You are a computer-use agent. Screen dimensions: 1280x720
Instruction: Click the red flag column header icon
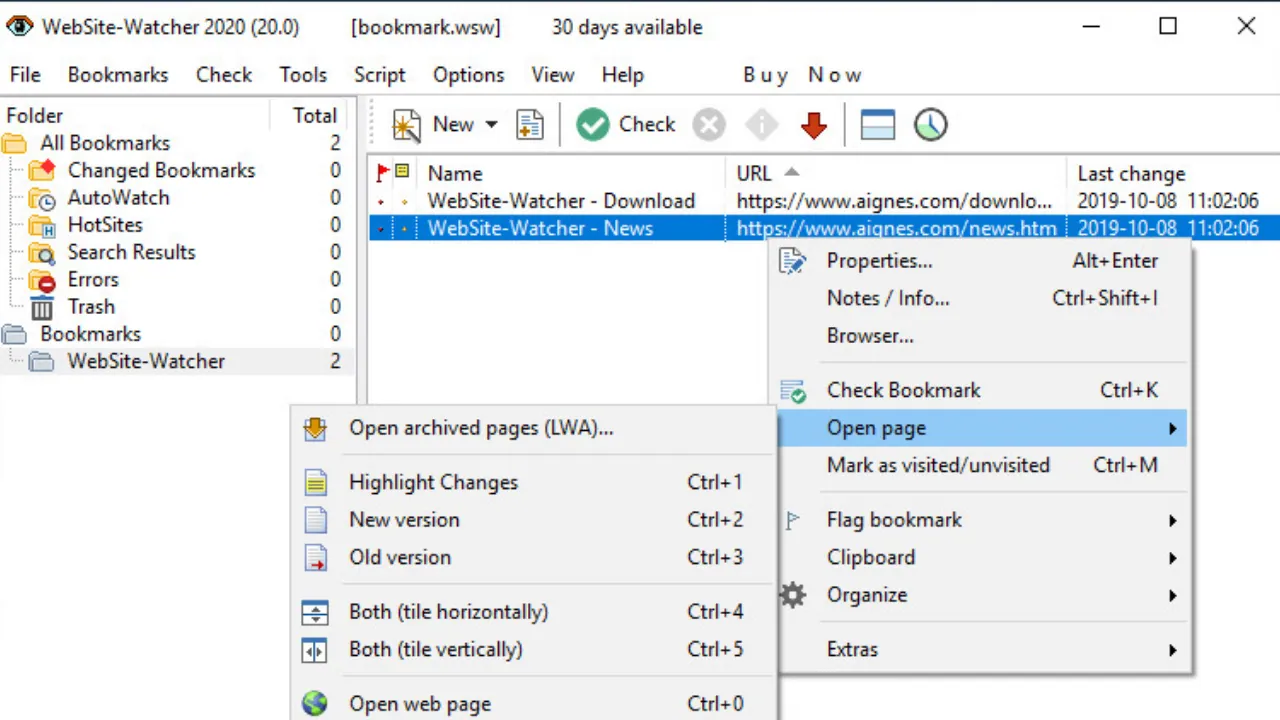tap(382, 172)
